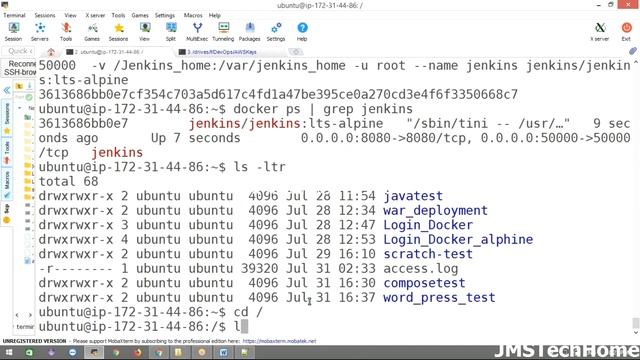Click the war_deployment directory name
The width and height of the screenshot is (640, 360).
(435, 211)
